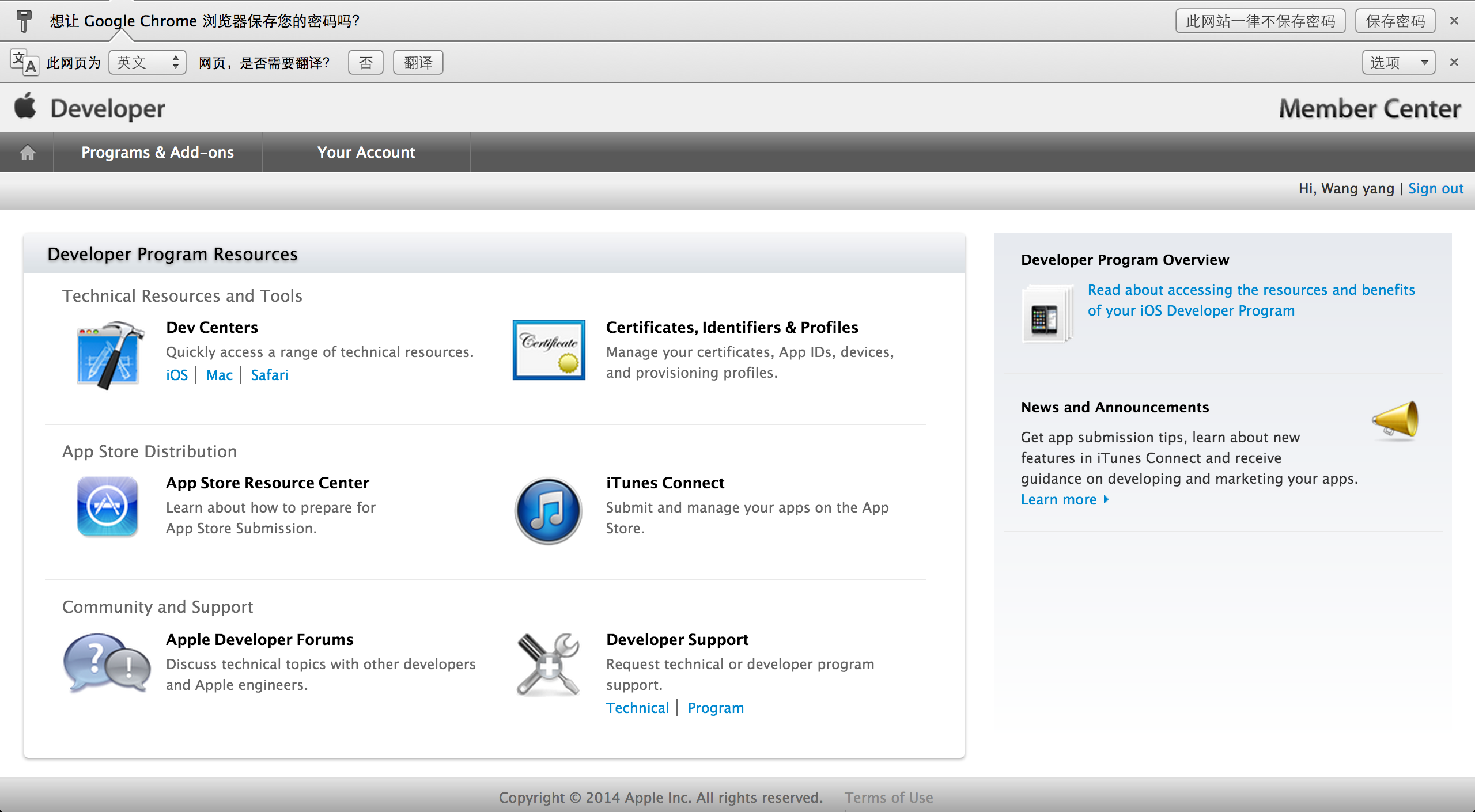
Task: Open the Developer Support heading
Action: click(x=678, y=639)
